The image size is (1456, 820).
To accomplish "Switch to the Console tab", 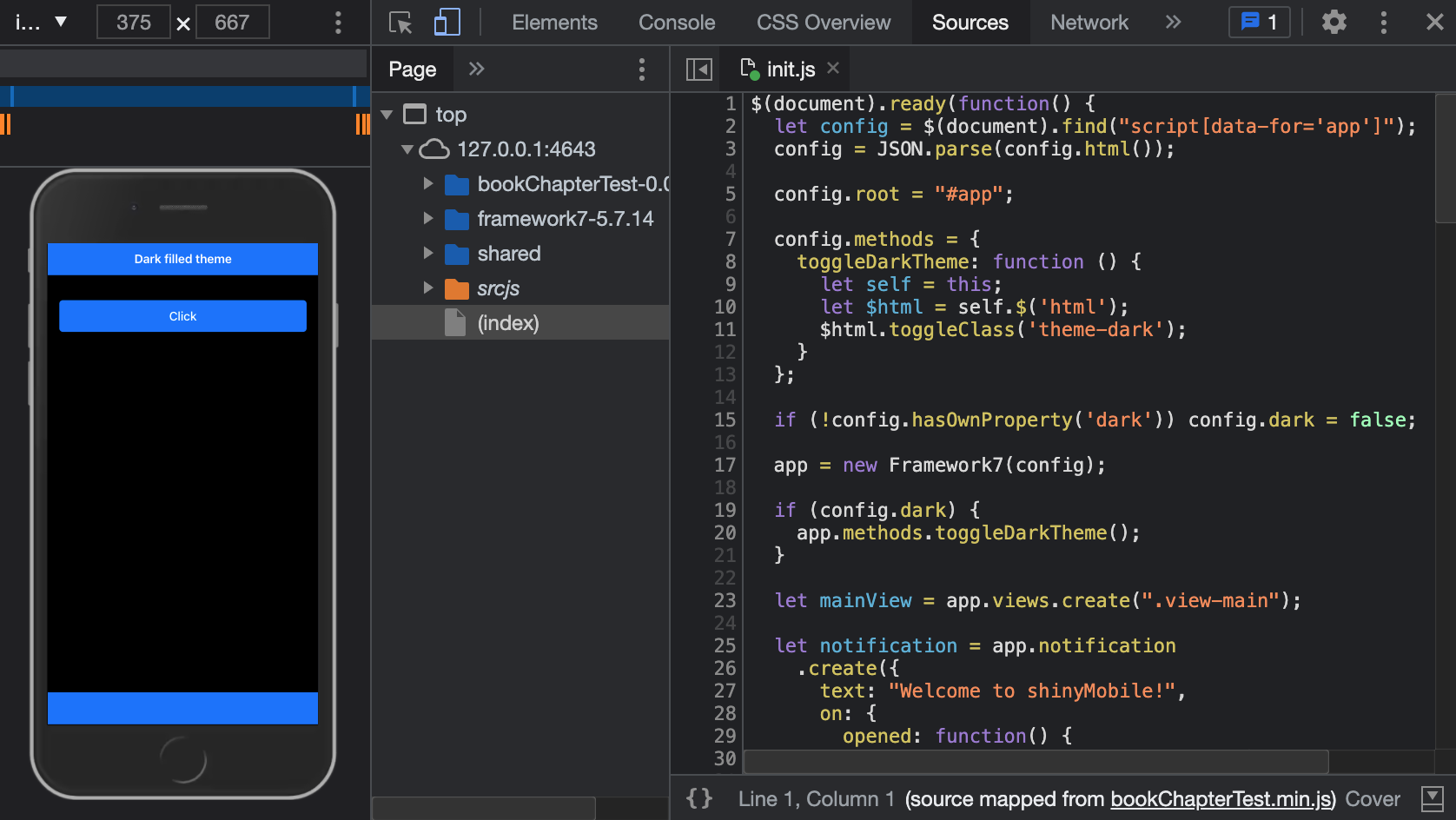I will 677,23.
